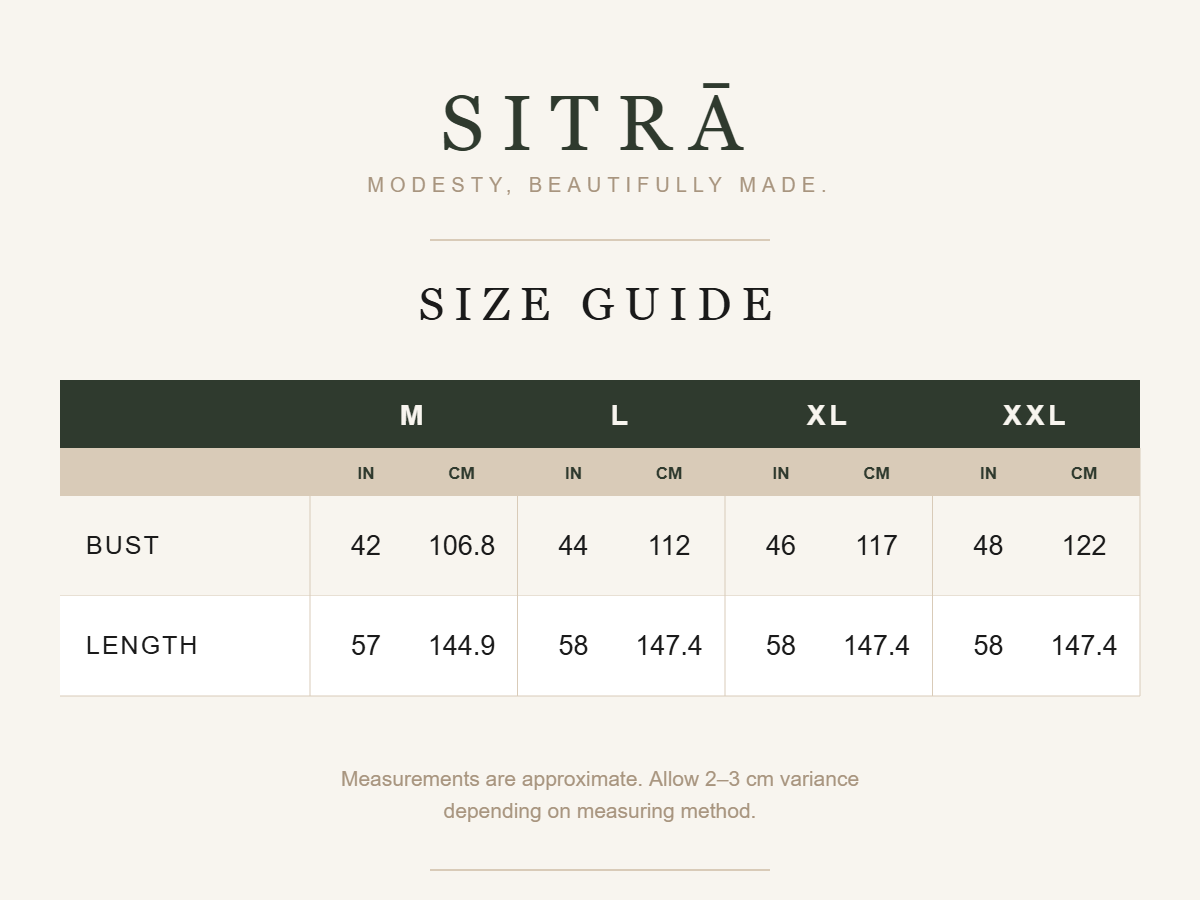
Task: Click the 'Measurements are approximate' note line
Action: click(x=600, y=779)
